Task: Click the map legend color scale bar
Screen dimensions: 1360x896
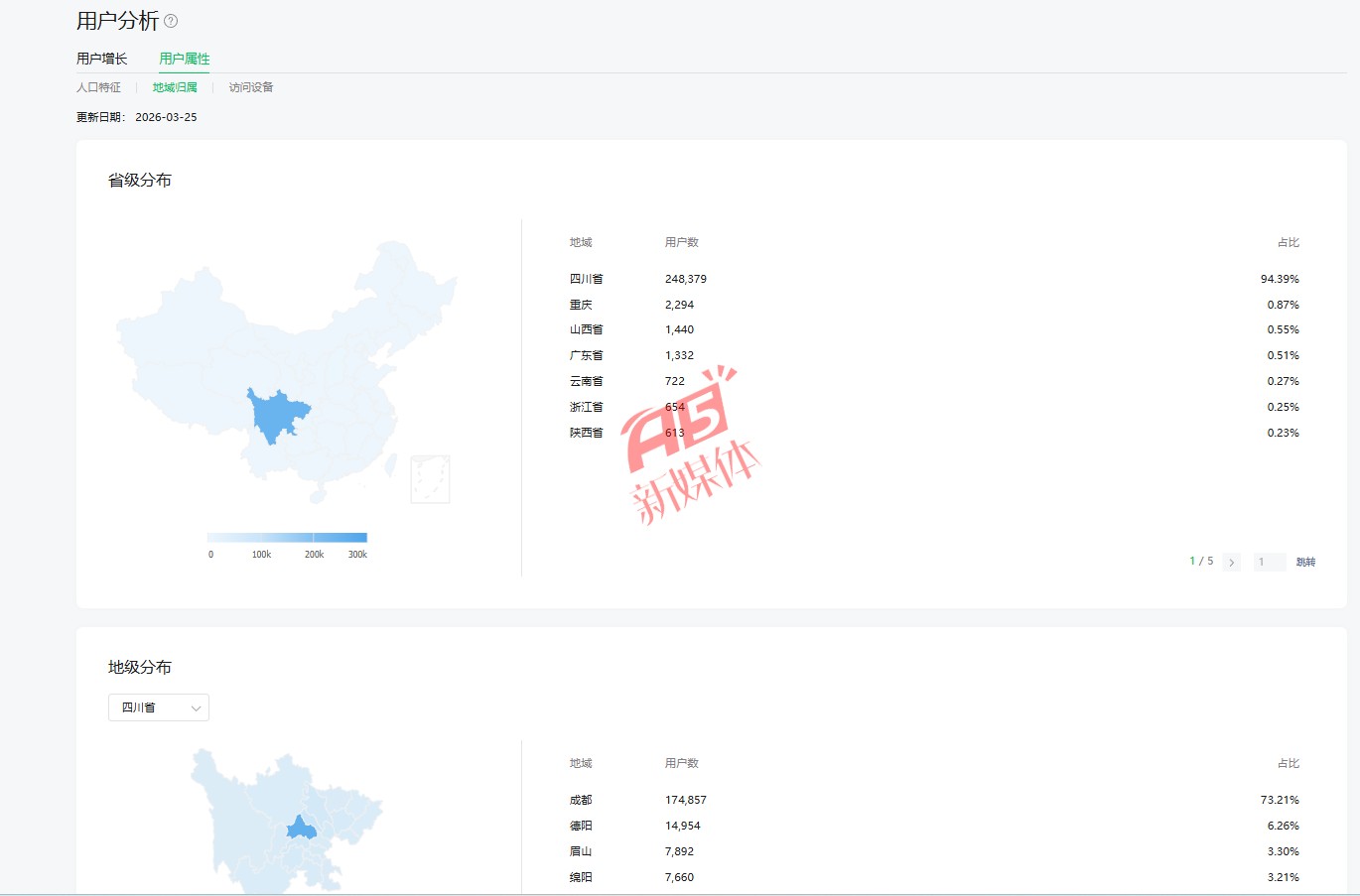Action: tap(287, 538)
